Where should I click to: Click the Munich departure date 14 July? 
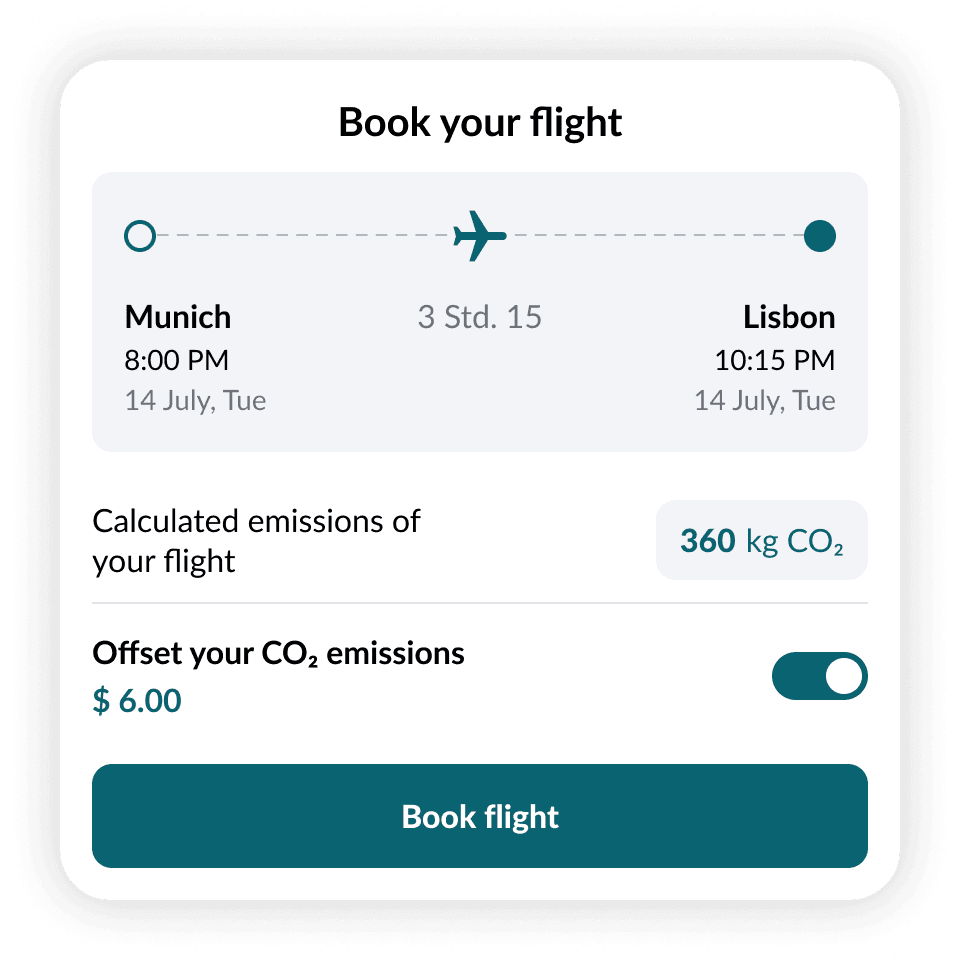pyautogui.click(x=196, y=401)
